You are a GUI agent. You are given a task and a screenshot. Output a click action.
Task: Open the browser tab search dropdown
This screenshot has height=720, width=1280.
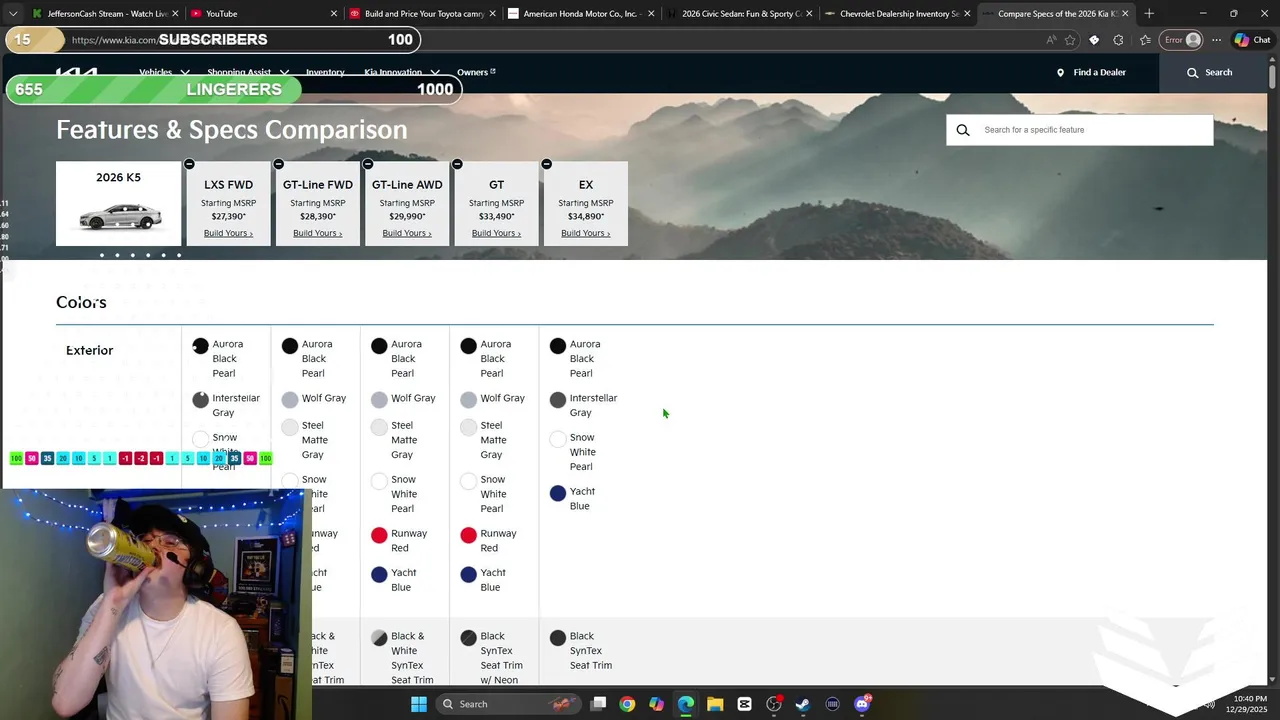point(13,13)
